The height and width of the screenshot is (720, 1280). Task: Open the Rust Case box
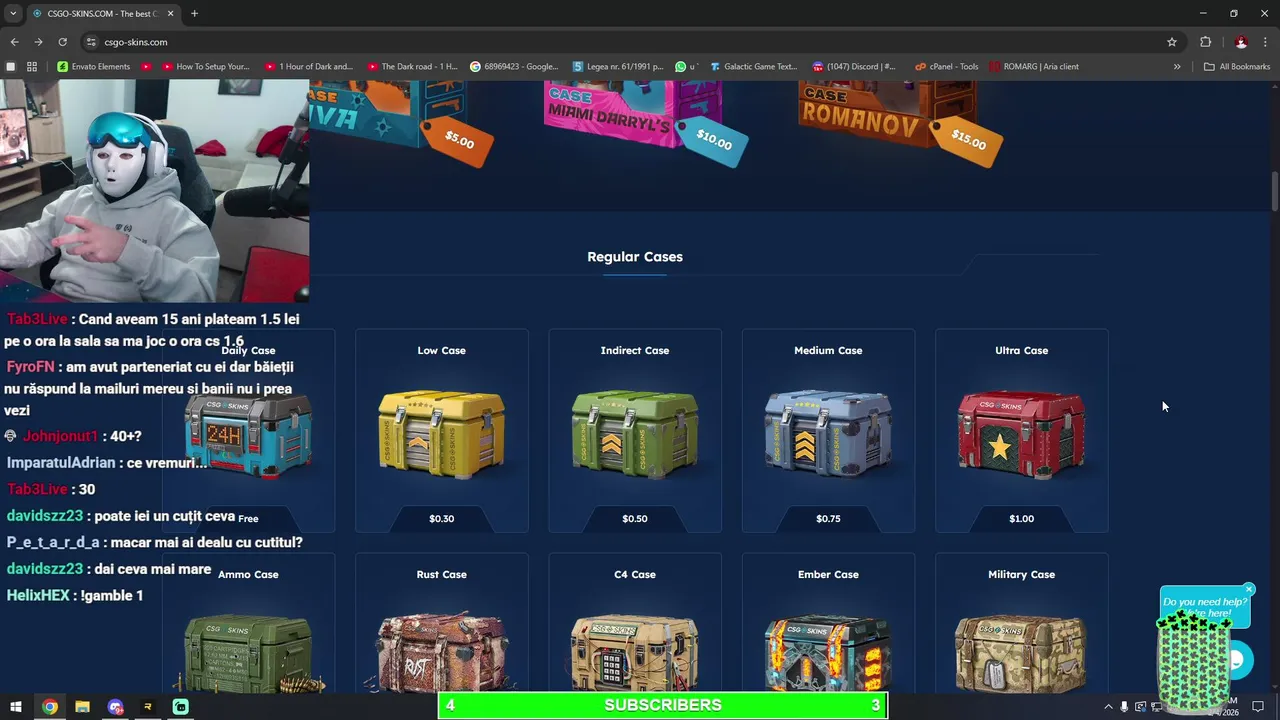tap(441, 652)
